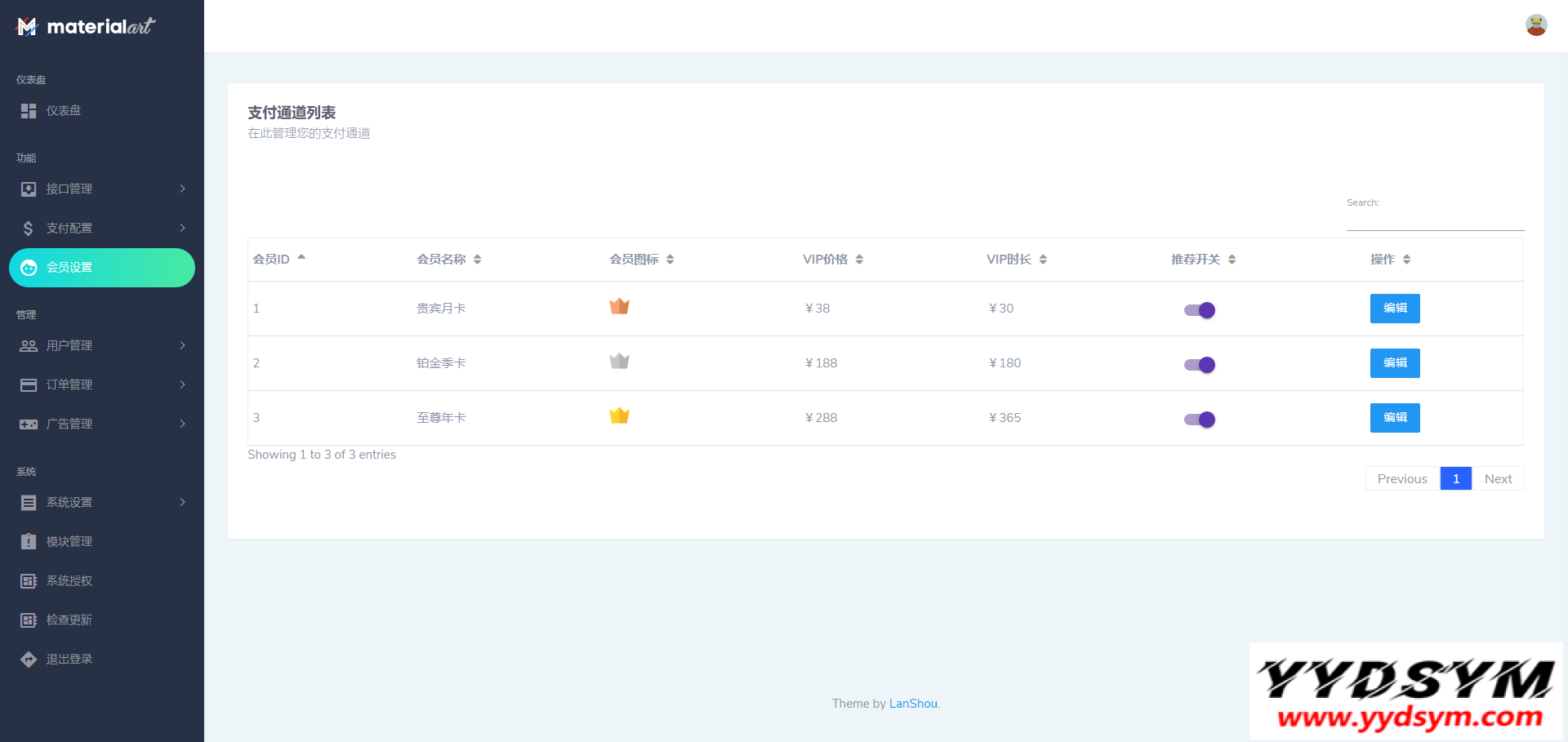Disable the recommend switch for 铂金季卡

(x=1200, y=365)
